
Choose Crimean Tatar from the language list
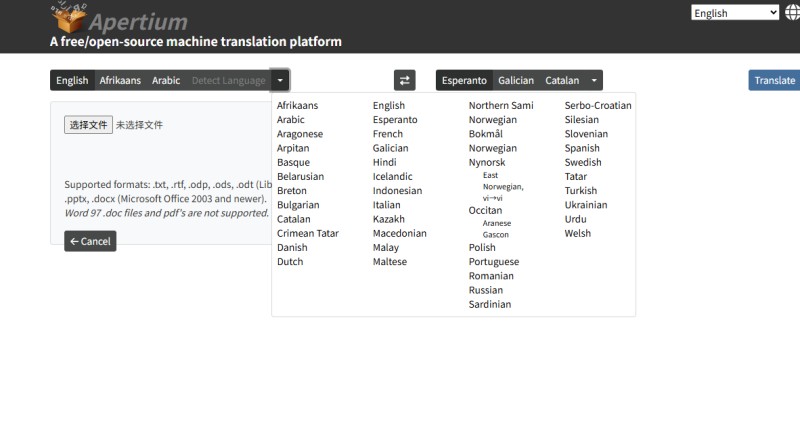(x=308, y=233)
